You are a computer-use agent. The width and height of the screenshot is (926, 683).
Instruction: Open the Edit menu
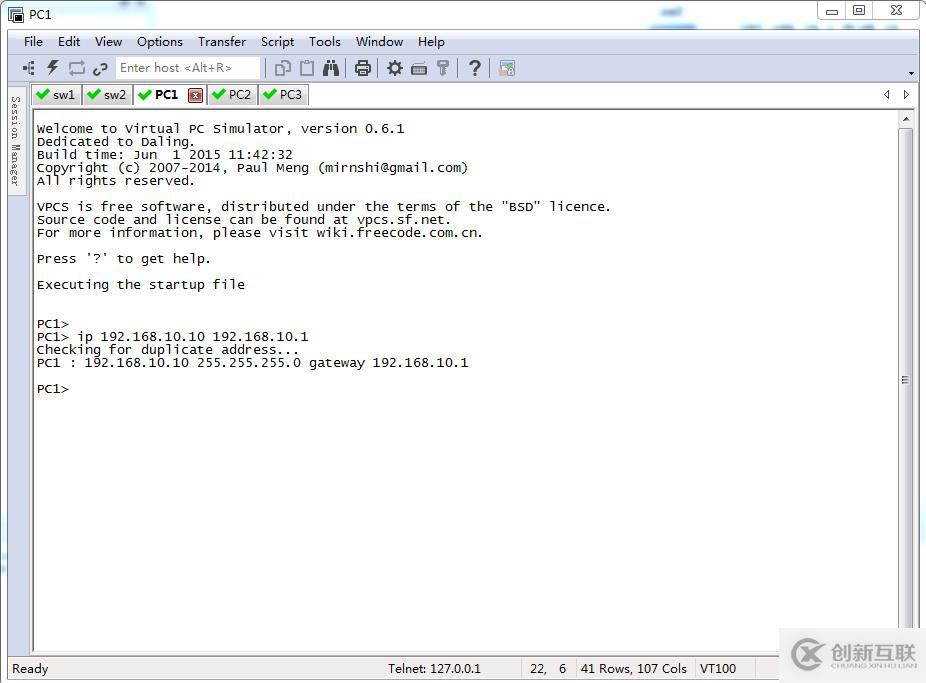[69, 42]
